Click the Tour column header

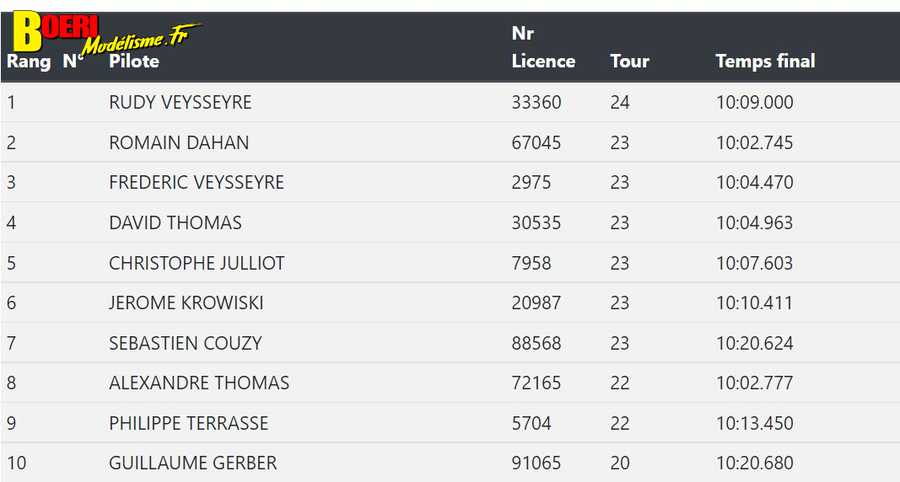(630, 61)
